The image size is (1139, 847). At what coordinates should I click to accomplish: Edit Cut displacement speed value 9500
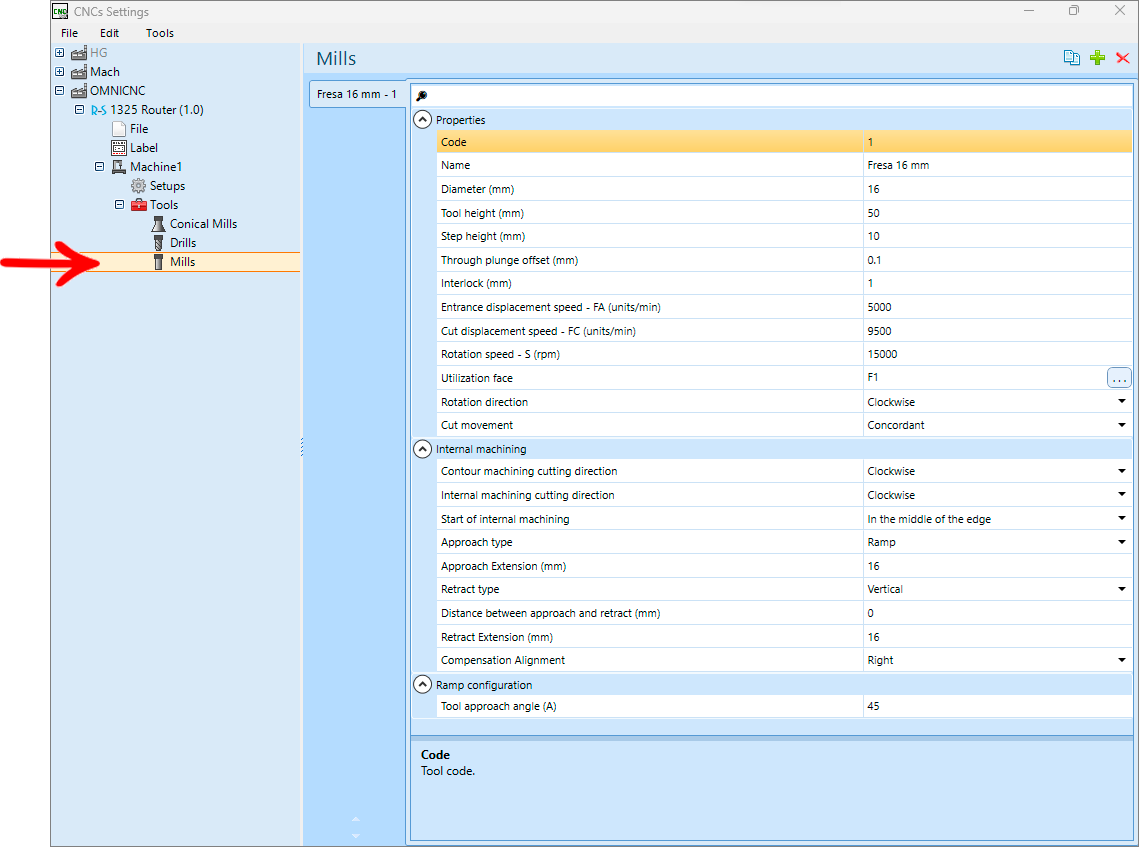pos(997,331)
